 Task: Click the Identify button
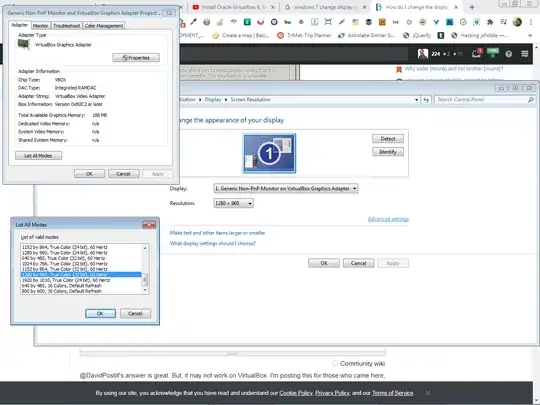(x=388, y=152)
